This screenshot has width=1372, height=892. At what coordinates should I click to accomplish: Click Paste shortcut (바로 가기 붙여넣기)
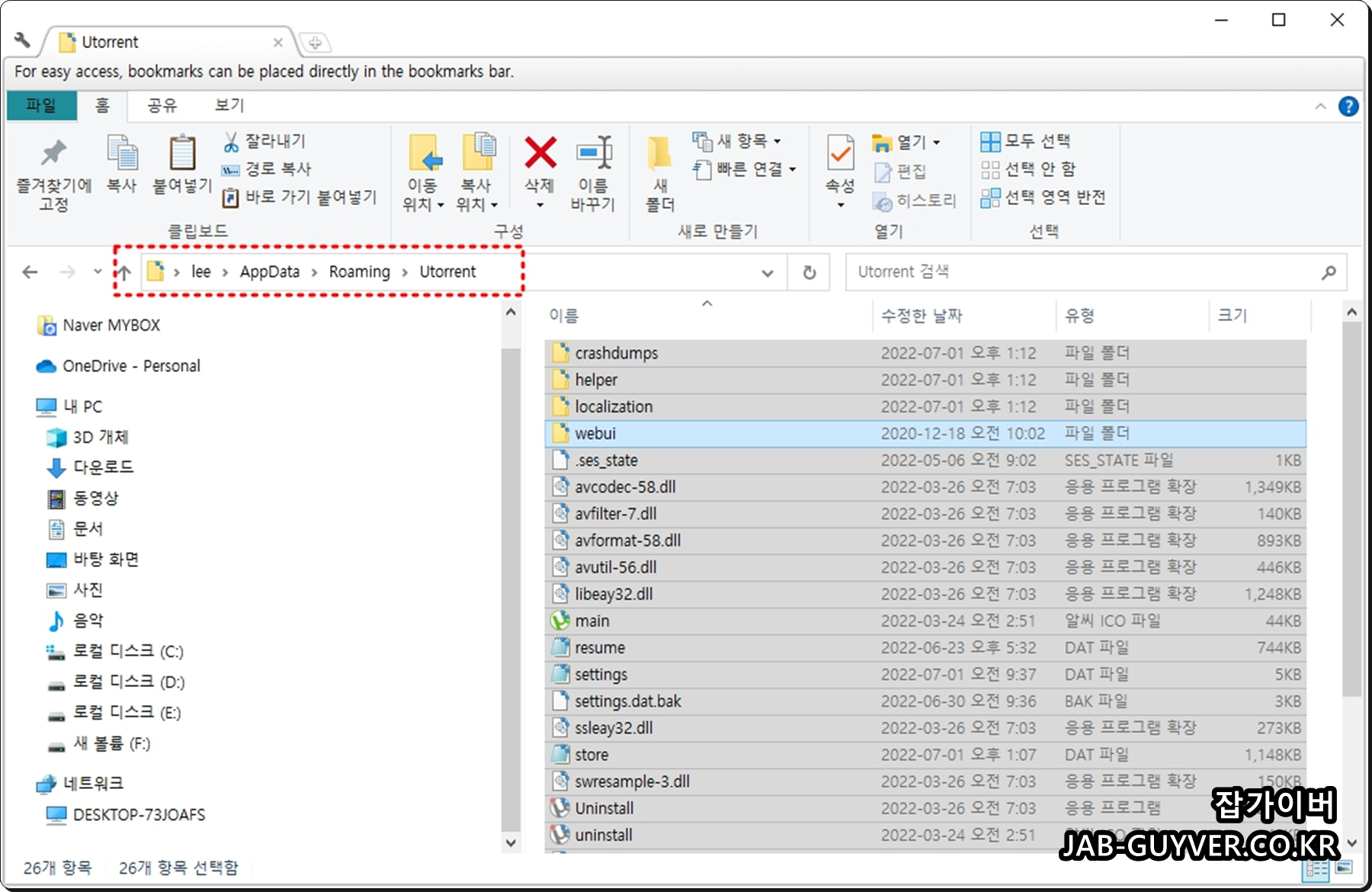tap(300, 197)
